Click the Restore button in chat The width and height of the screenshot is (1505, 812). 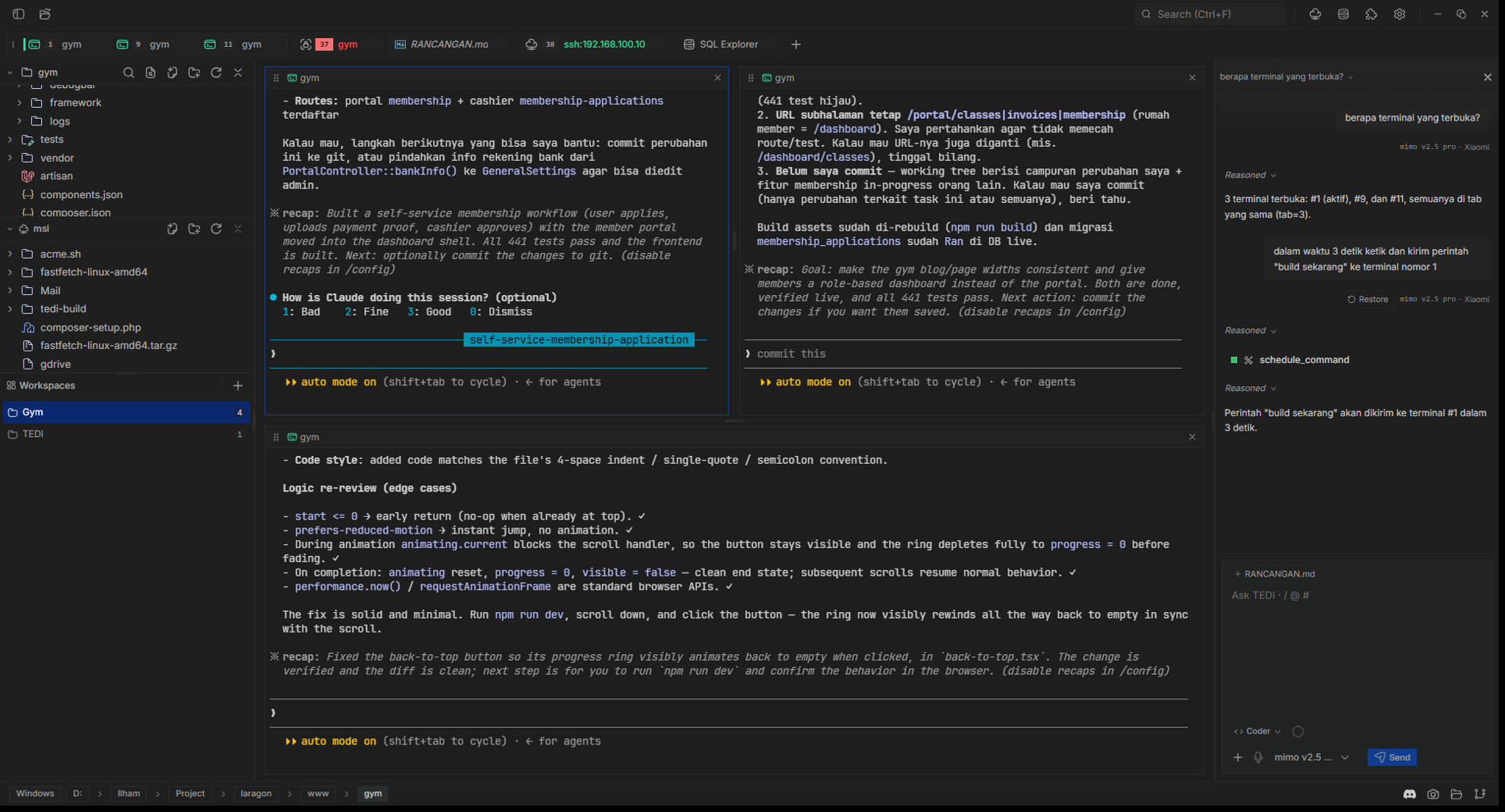click(x=1368, y=299)
